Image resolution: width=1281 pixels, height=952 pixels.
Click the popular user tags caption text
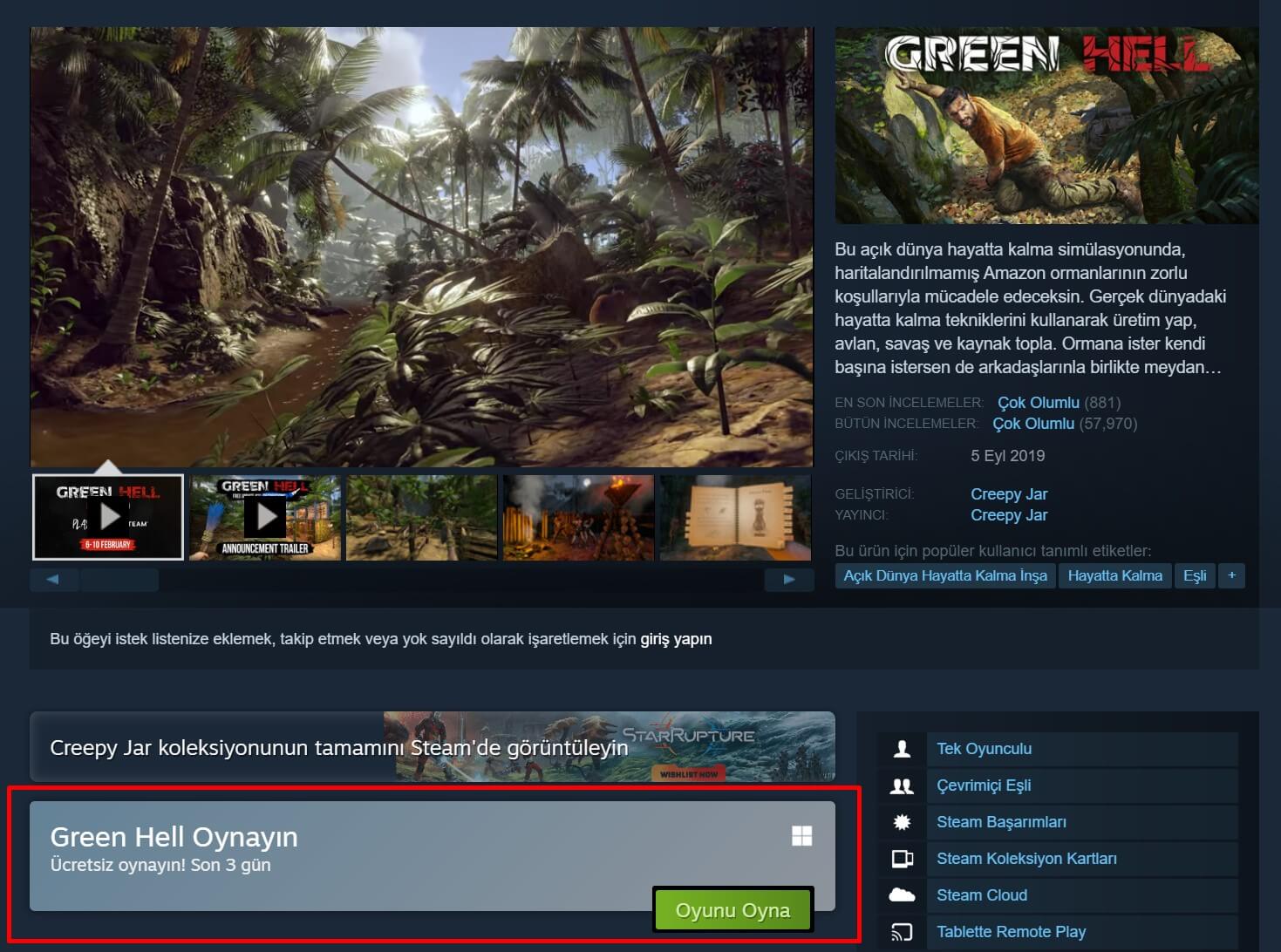(993, 551)
